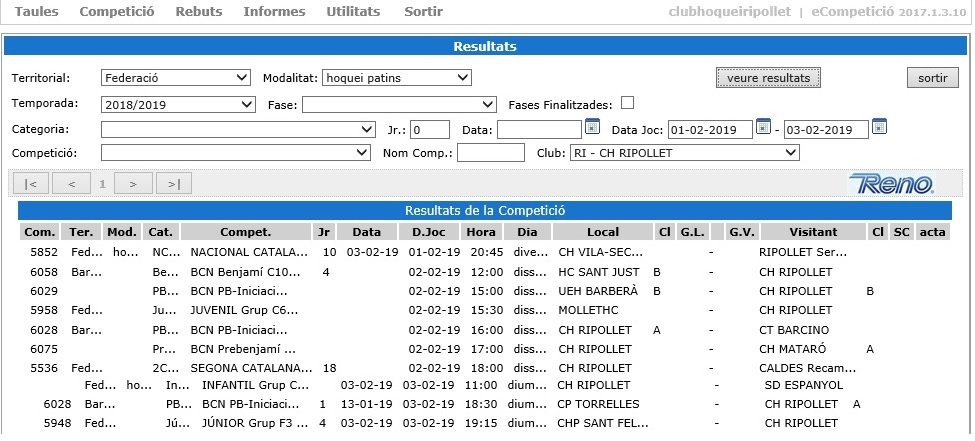Expand the Temporada dropdown showing 2018/2019

pos(178,104)
